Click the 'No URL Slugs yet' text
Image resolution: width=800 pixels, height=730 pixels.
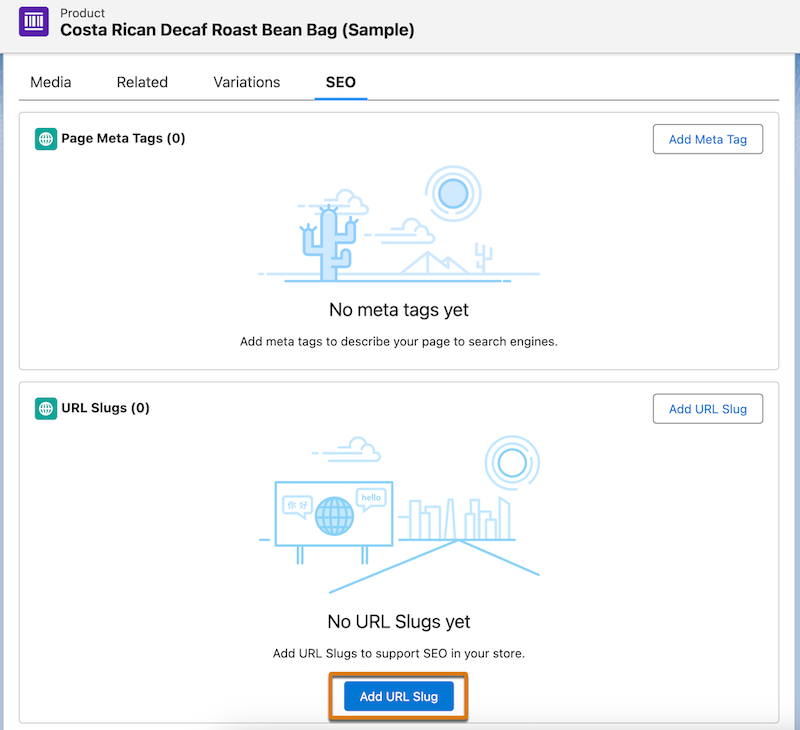(x=398, y=622)
